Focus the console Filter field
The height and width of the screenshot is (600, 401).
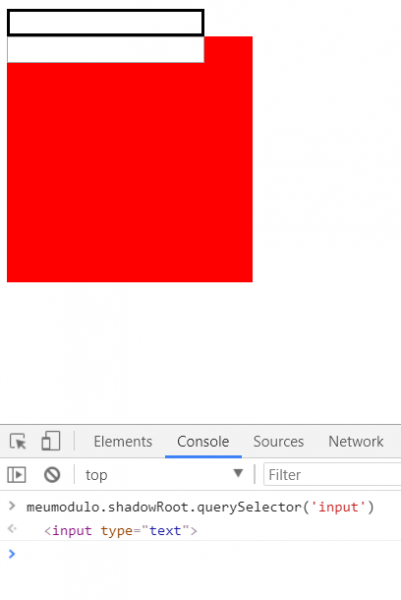click(x=332, y=474)
